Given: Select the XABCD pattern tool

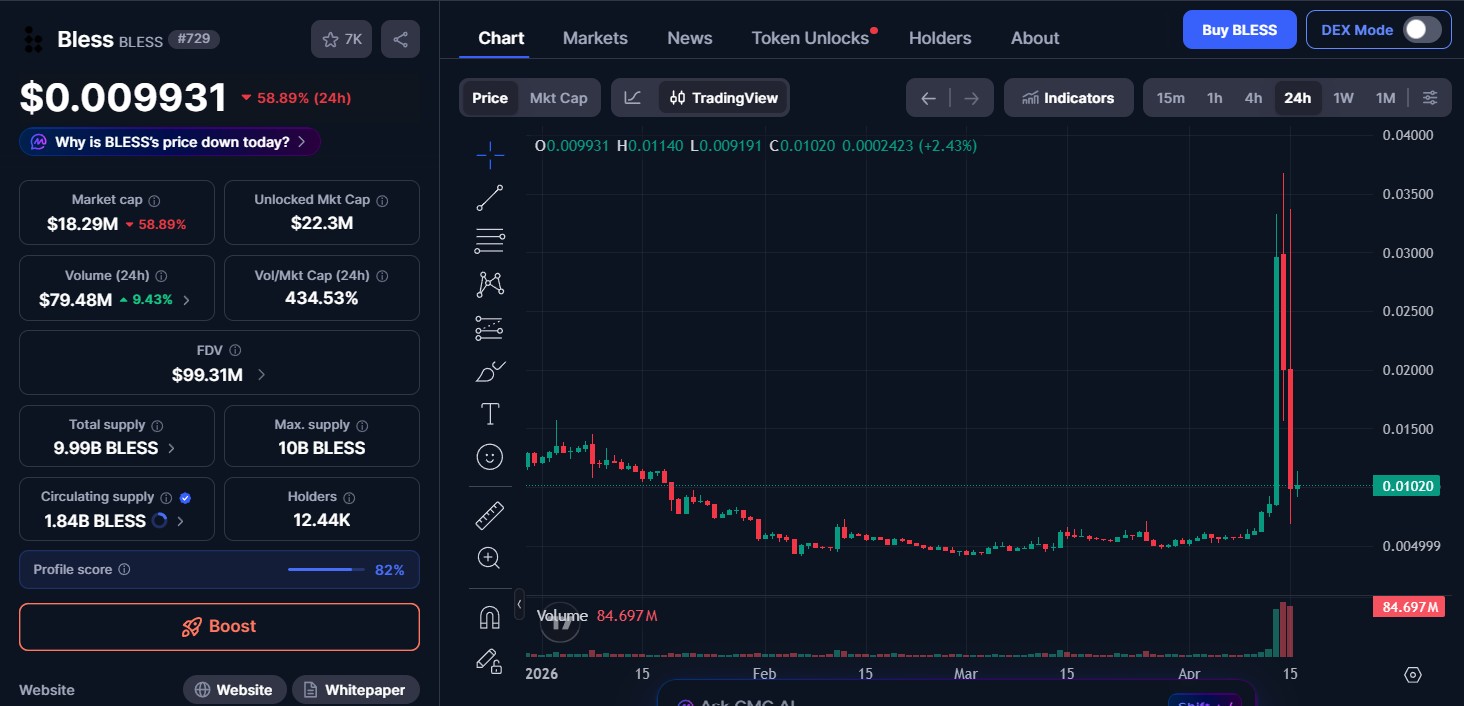Looking at the screenshot, I should 489,283.
